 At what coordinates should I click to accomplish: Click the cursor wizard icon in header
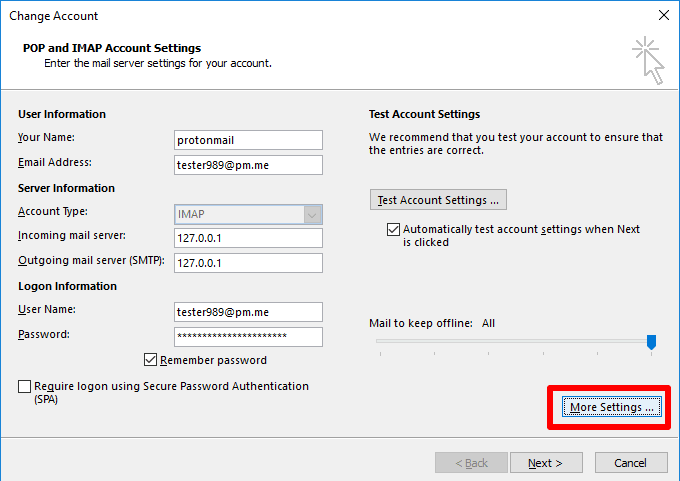tap(648, 60)
